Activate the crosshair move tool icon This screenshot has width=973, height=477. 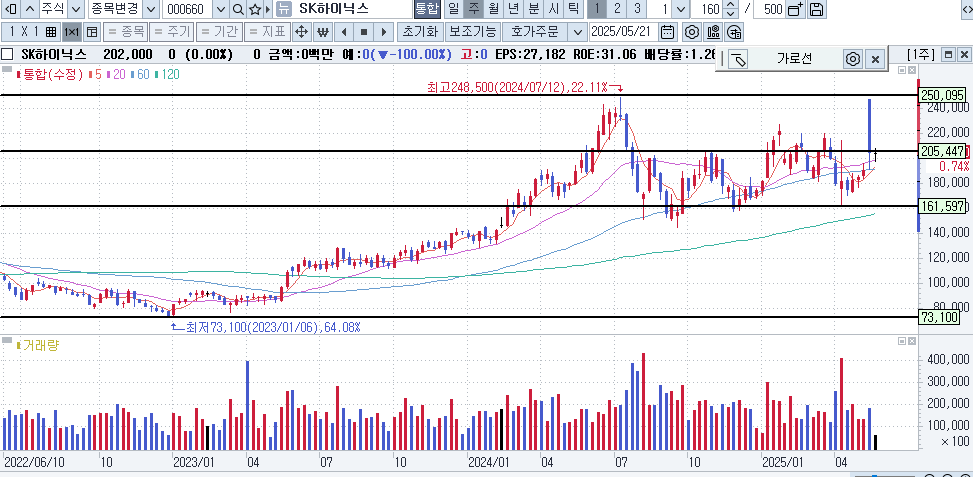click(x=302, y=32)
